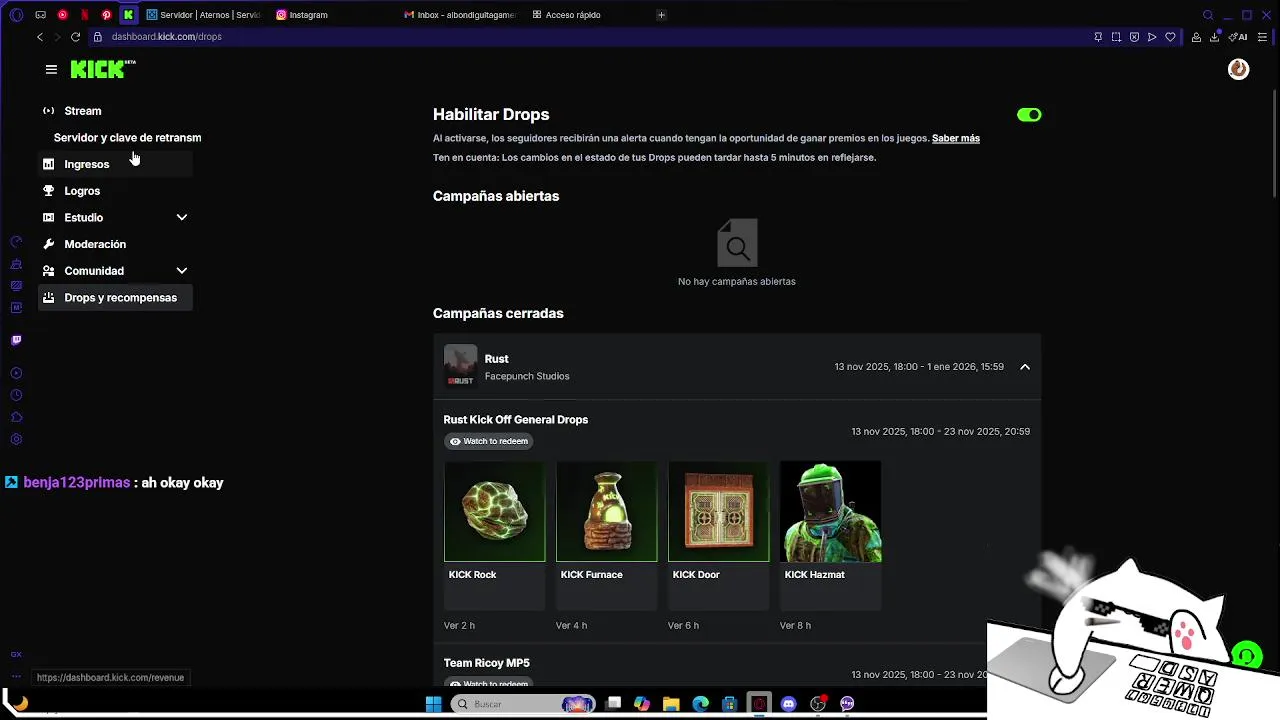Select the KICK Rock drop image
This screenshot has width=1280, height=720.
495,511
